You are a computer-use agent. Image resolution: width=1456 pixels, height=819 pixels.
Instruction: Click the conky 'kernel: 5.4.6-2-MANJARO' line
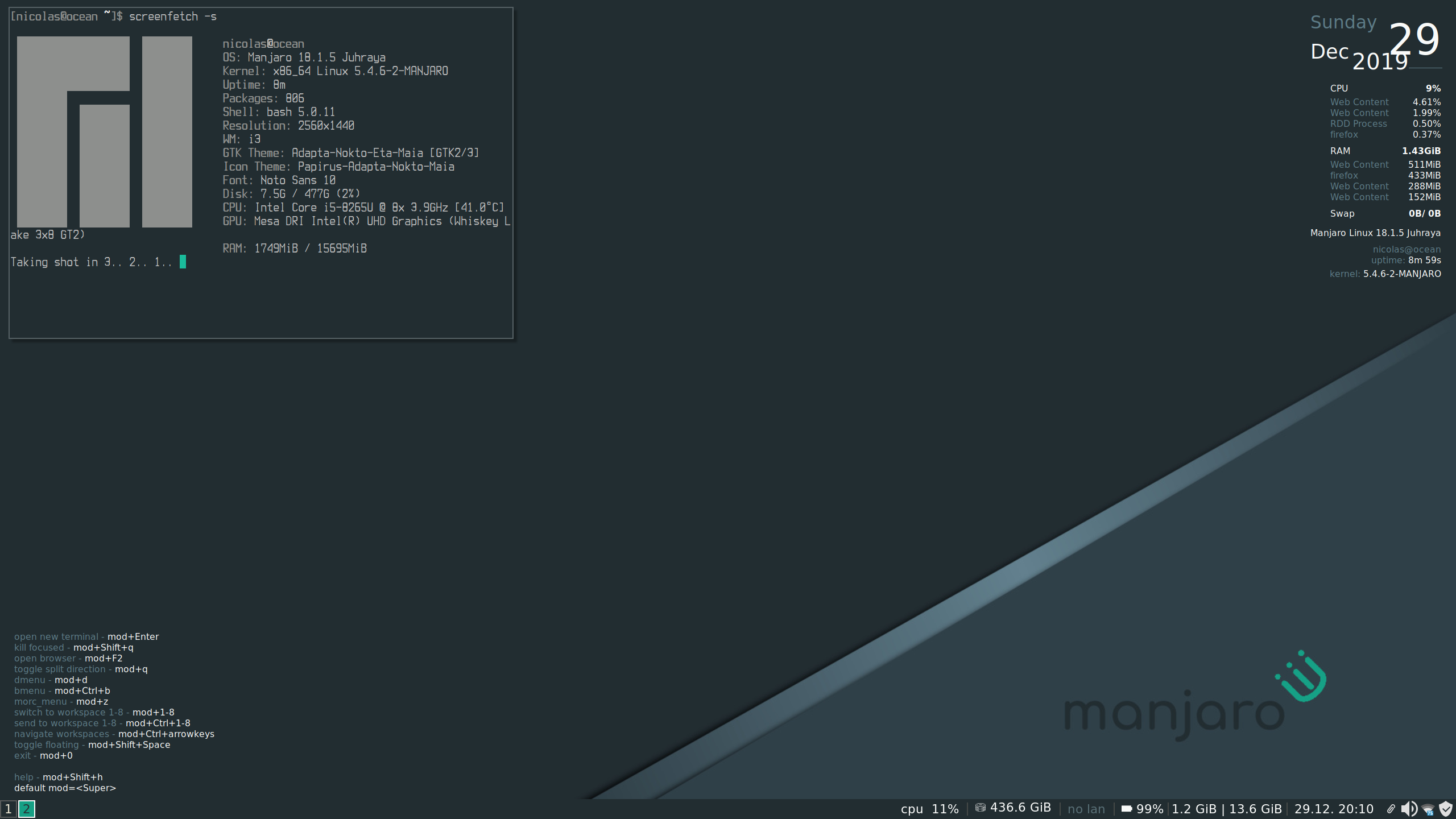pyautogui.click(x=1385, y=274)
